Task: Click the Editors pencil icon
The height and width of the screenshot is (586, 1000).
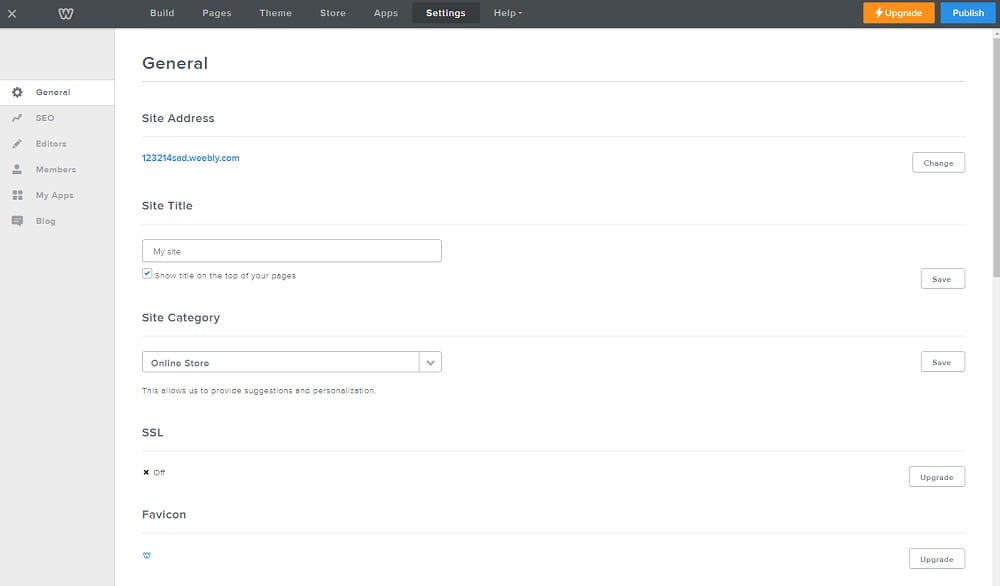Action: pos(17,144)
